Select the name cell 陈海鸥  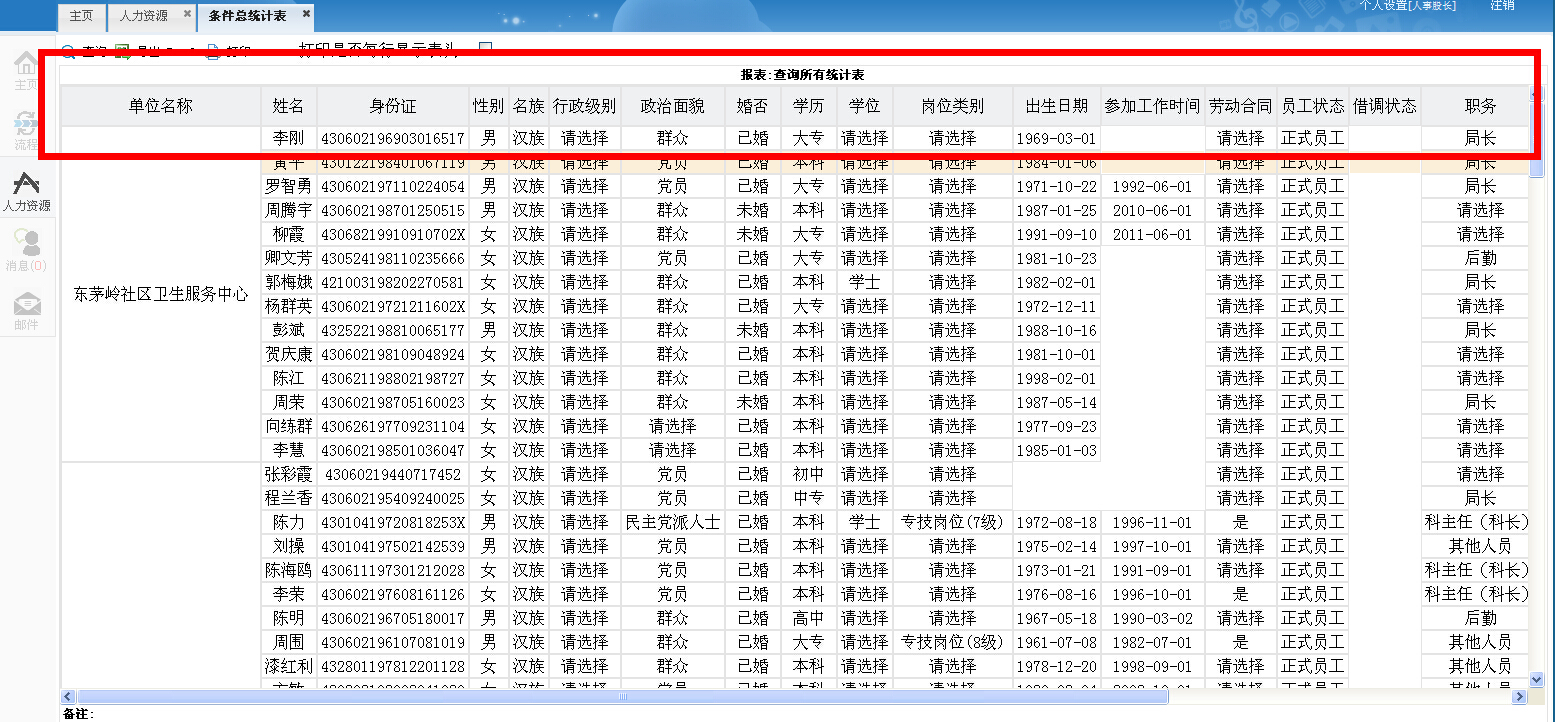pos(289,570)
